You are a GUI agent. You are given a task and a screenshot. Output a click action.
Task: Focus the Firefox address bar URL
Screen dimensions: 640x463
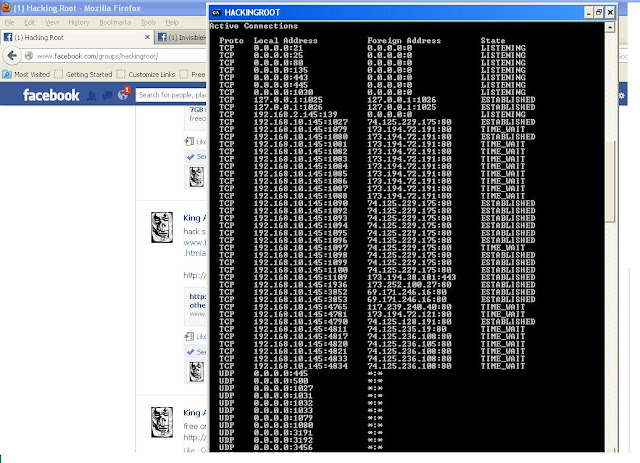tap(98, 56)
